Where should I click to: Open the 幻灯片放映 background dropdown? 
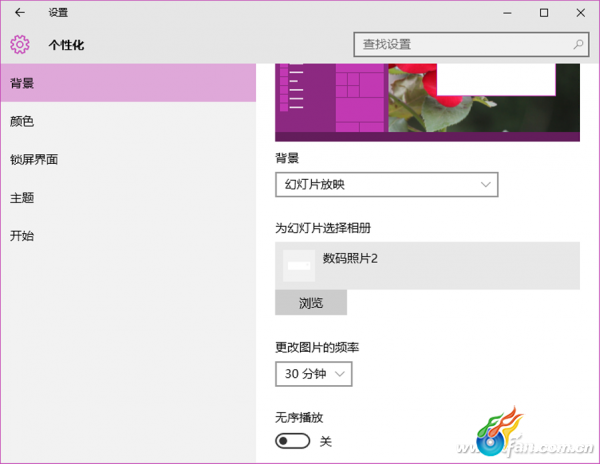tap(386, 185)
